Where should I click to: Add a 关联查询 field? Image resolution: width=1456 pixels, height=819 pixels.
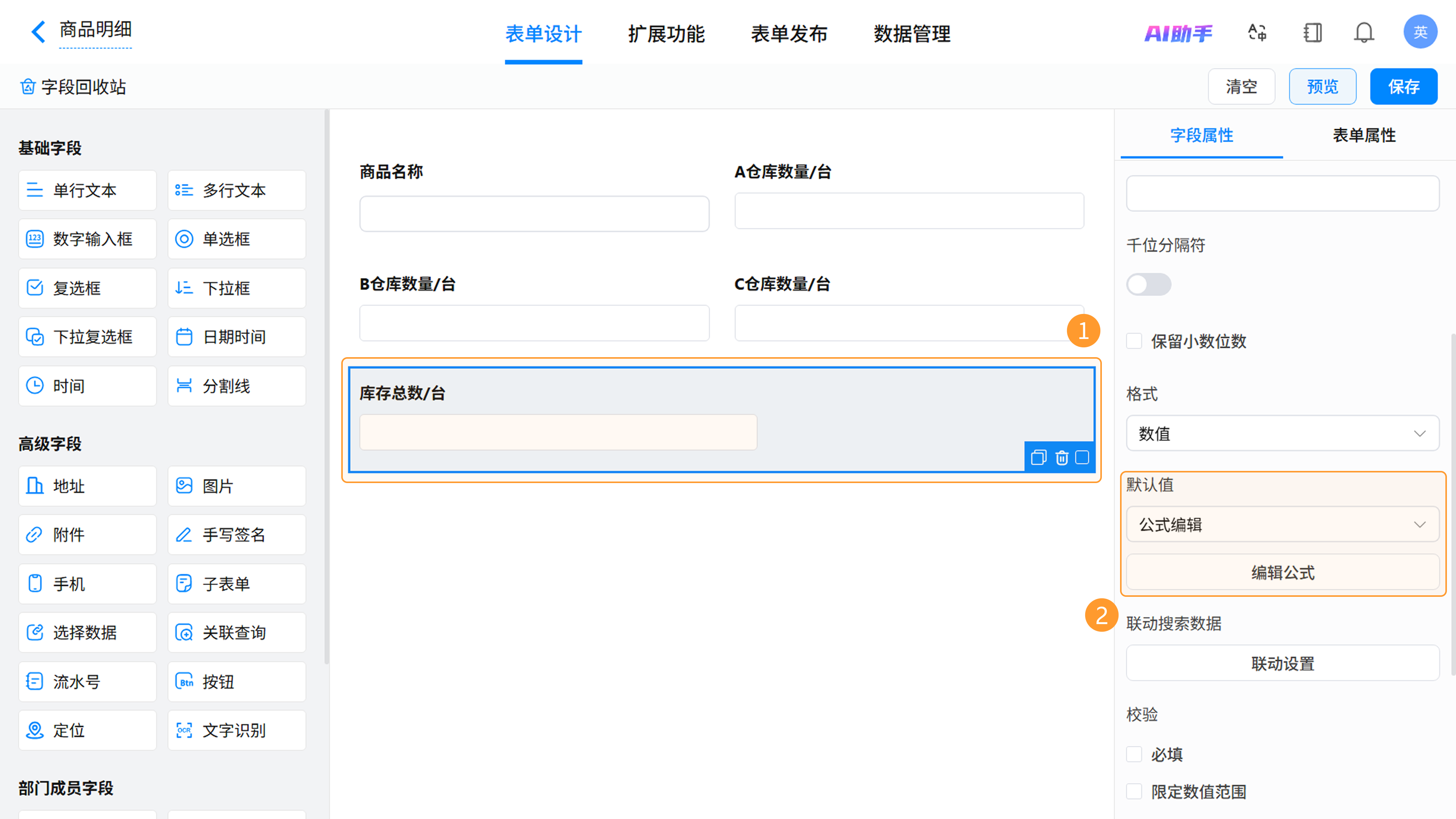(x=237, y=632)
